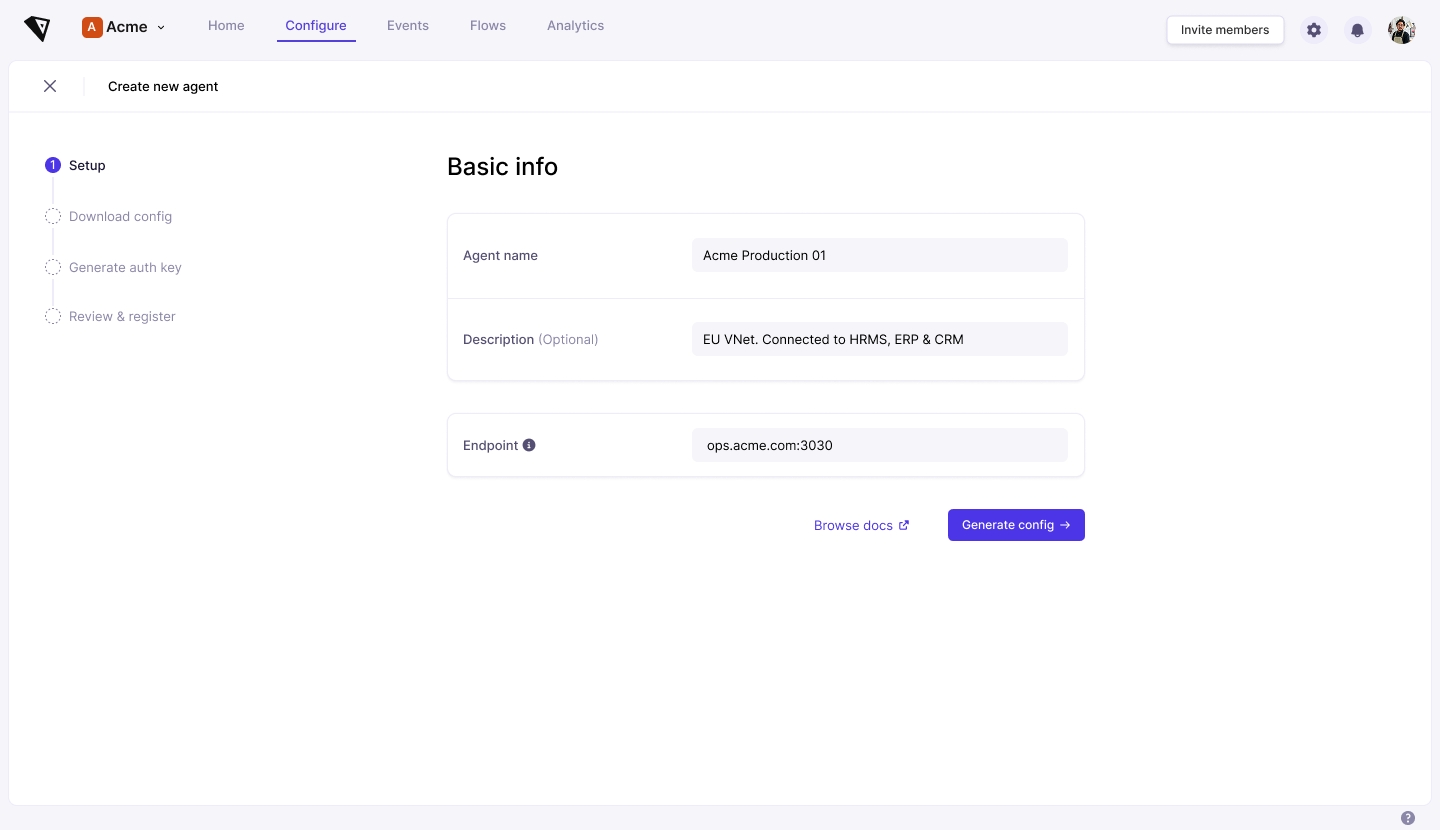Focus the Agent name input field
Image resolution: width=1440 pixels, height=830 pixels.
pyautogui.click(x=880, y=255)
